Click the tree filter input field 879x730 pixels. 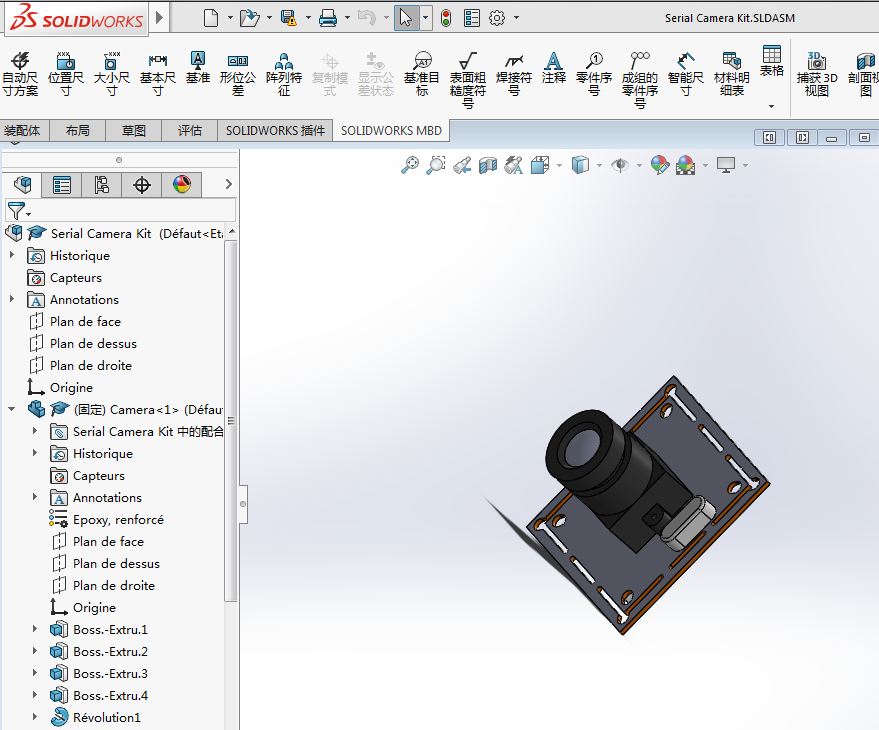(x=133, y=211)
